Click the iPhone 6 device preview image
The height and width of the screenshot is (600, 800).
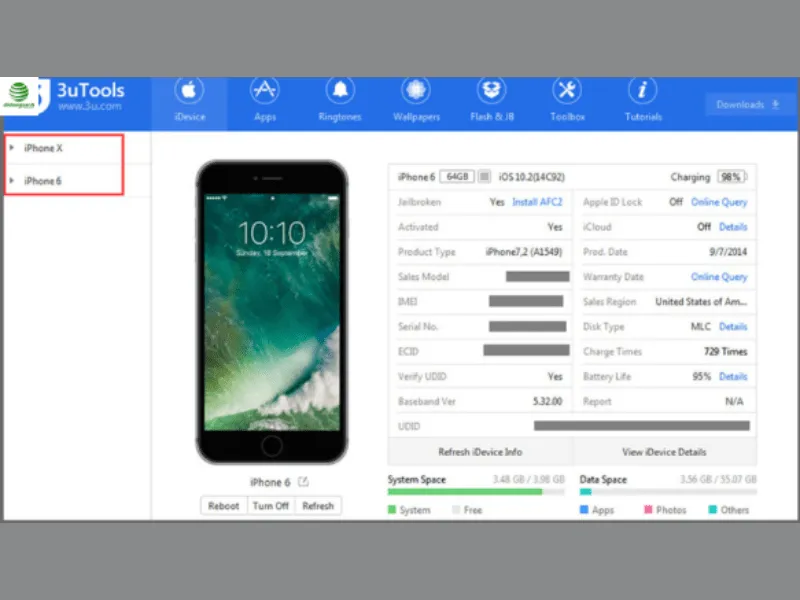click(272, 312)
